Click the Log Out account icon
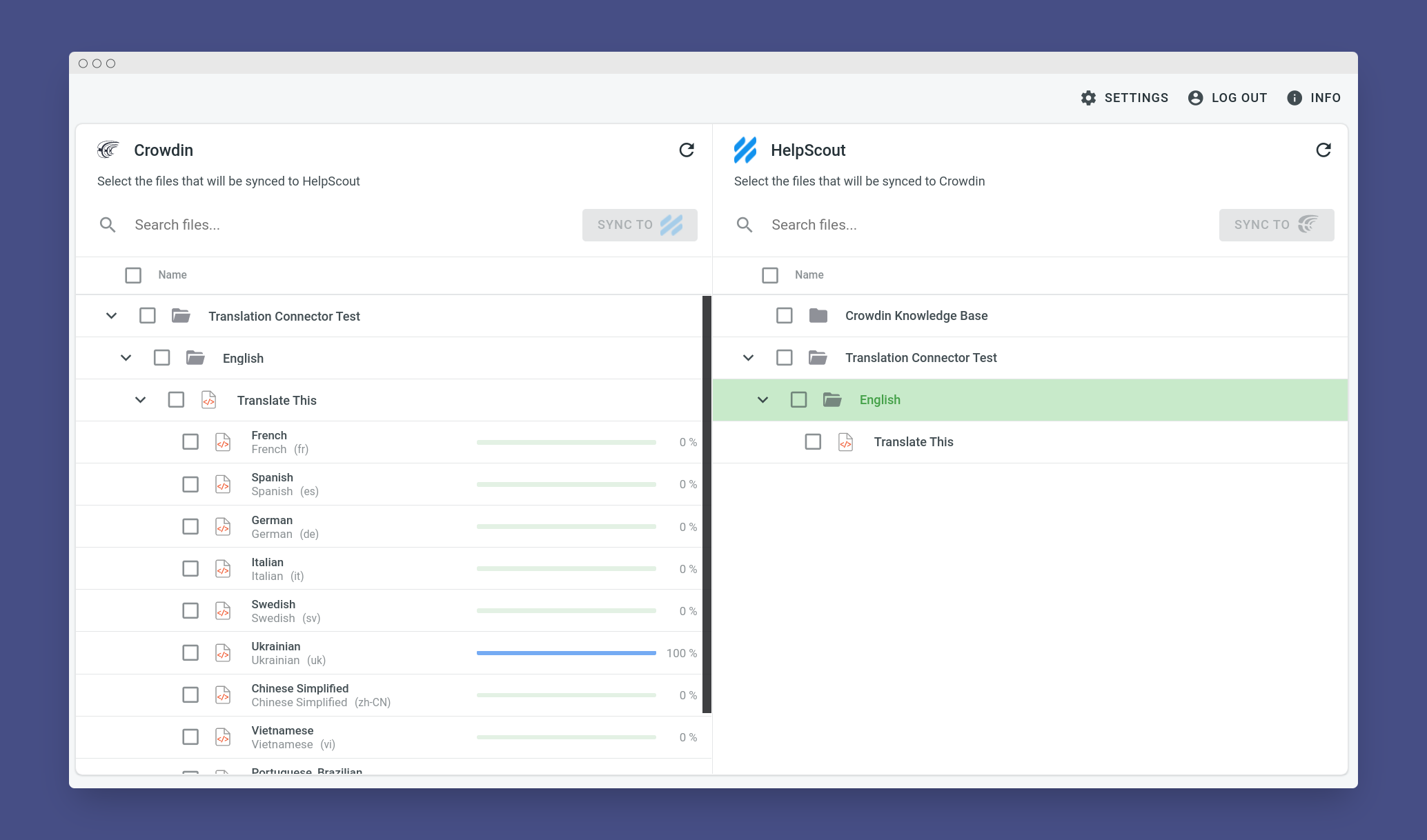The image size is (1427, 840). [x=1196, y=98]
